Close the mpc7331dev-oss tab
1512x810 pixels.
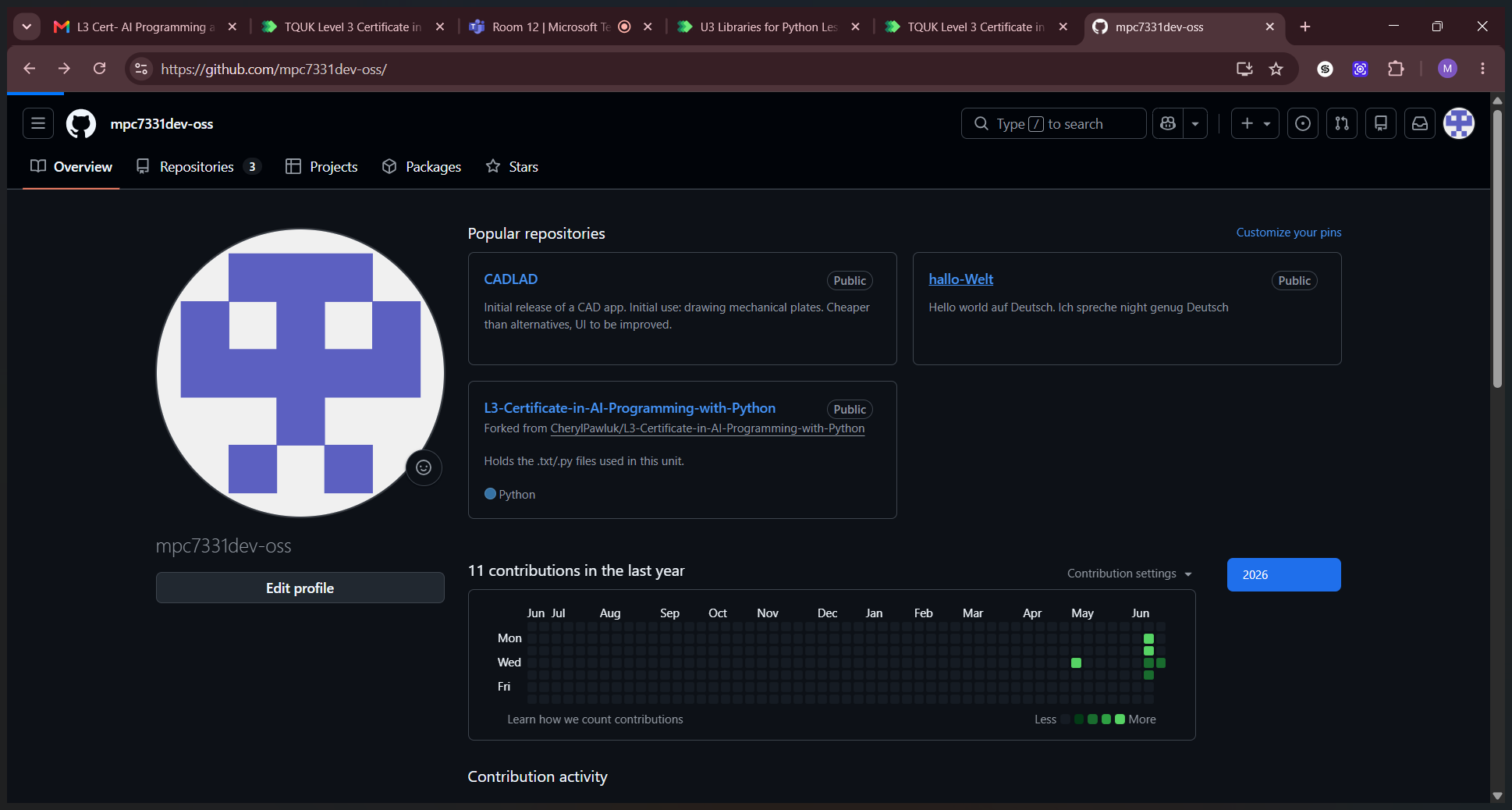click(1270, 27)
